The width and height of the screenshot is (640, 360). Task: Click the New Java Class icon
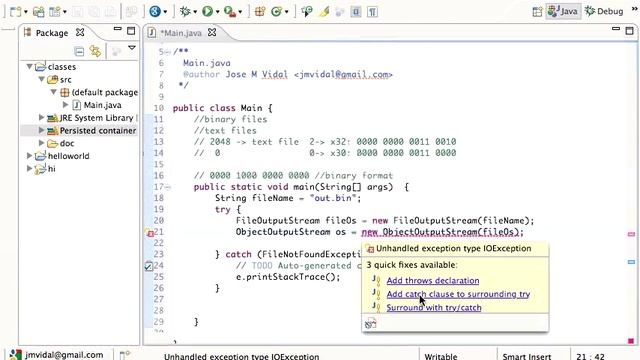tap(276, 11)
